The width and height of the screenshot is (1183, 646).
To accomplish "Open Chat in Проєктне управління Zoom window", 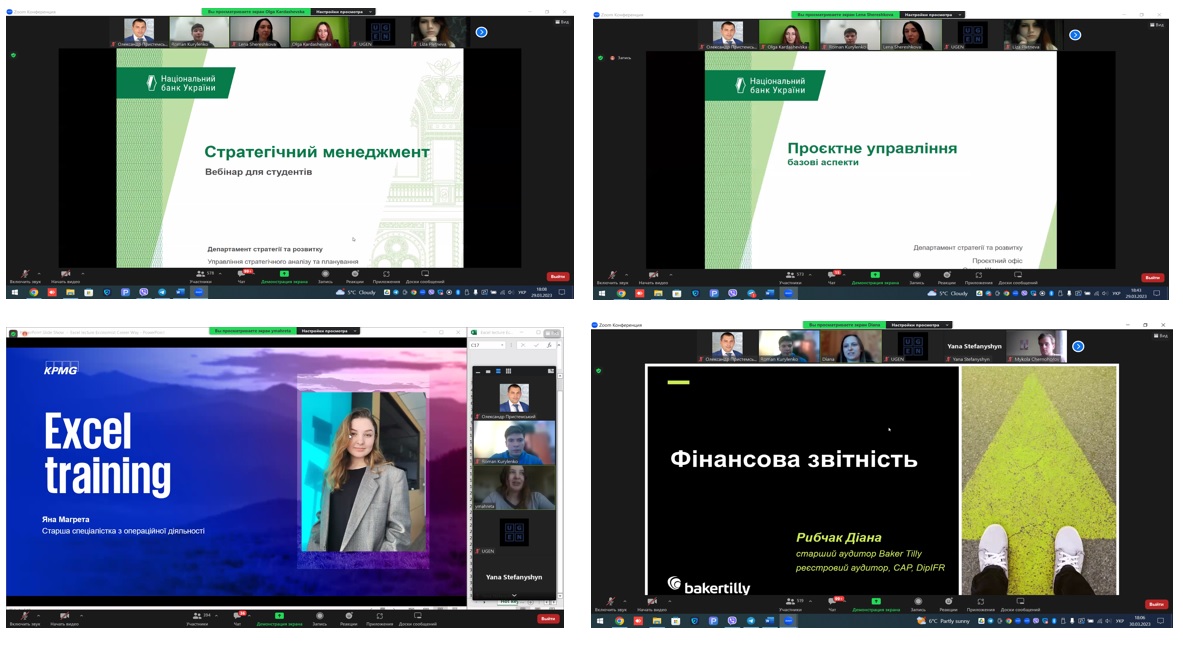I will [832, 277].
